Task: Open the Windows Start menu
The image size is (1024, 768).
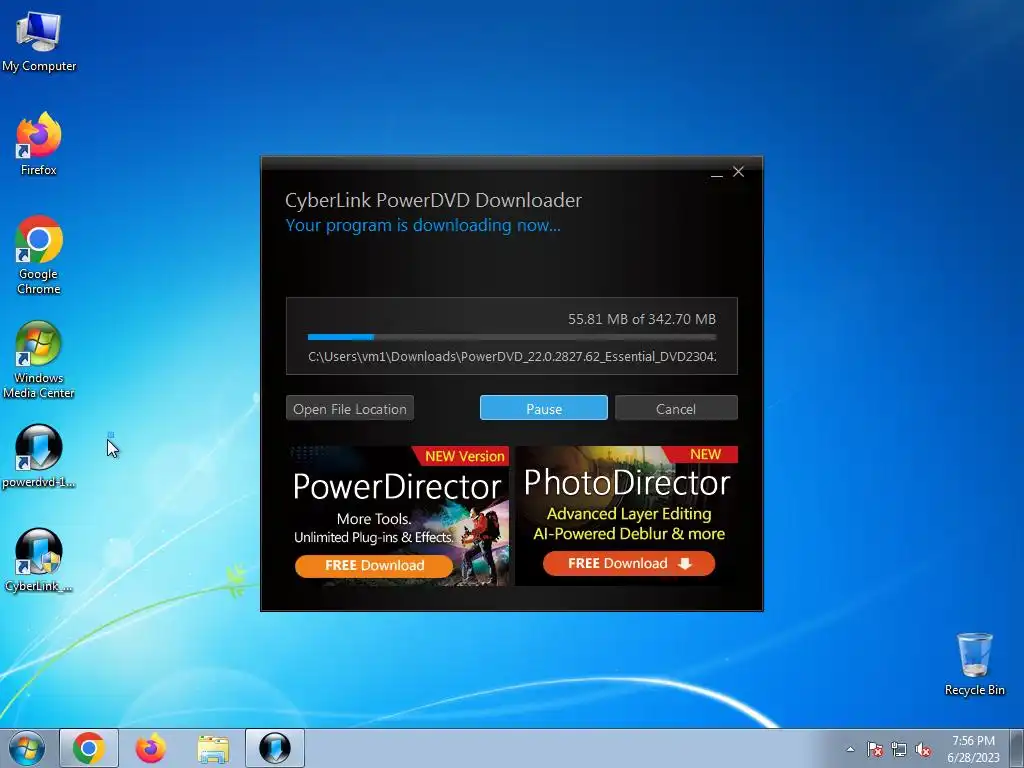Action: tap(27, 748)
